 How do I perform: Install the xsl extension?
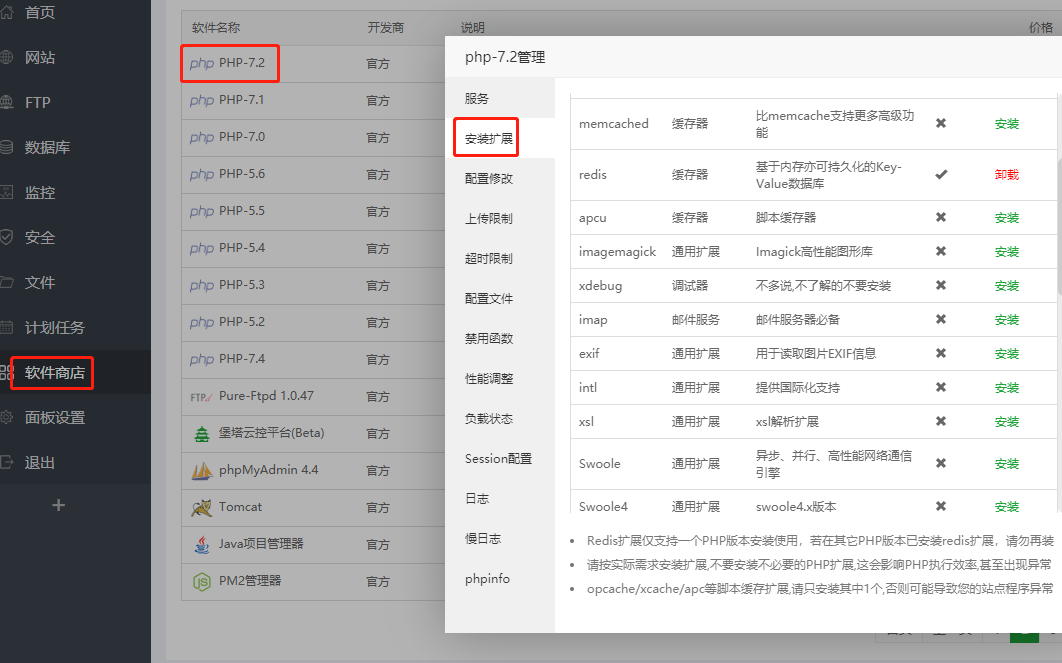pyautogui.click(x=1006, y=422)
